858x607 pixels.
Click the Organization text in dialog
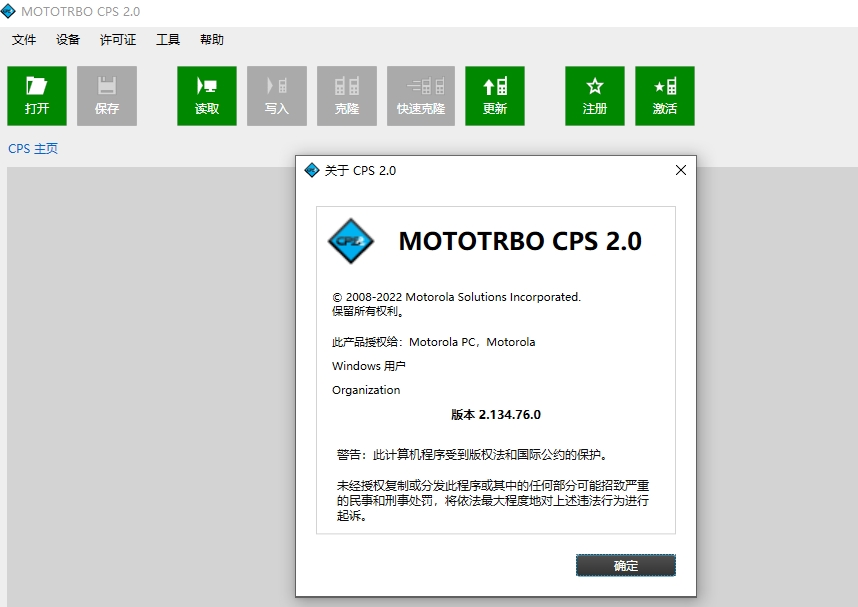pos(366,390)
